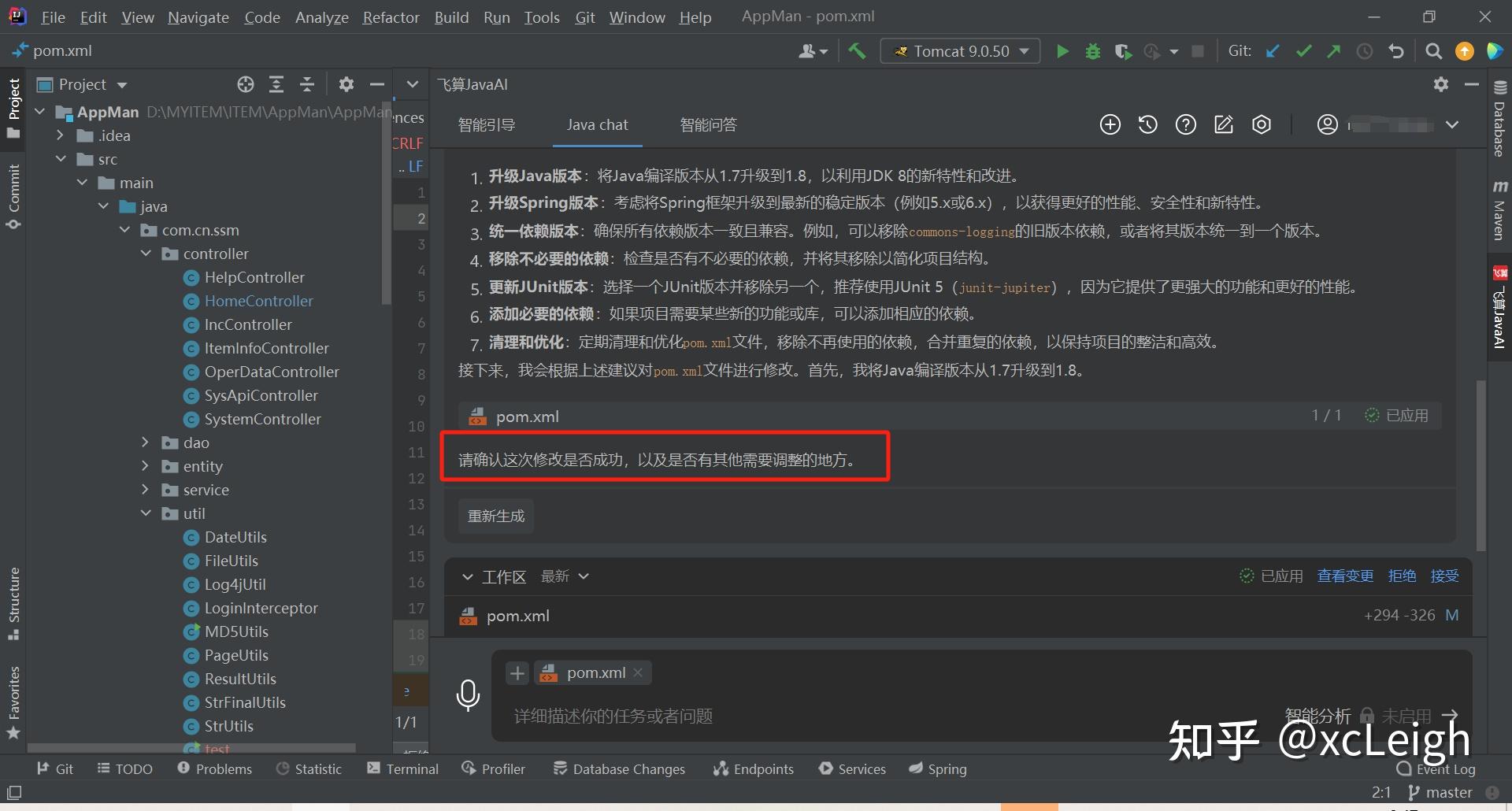Viewport: 1512px width, 811px height.
Task: Commit changes via the Git checkmark icon
Action: pyautogui.click(x=1303, y=50)
